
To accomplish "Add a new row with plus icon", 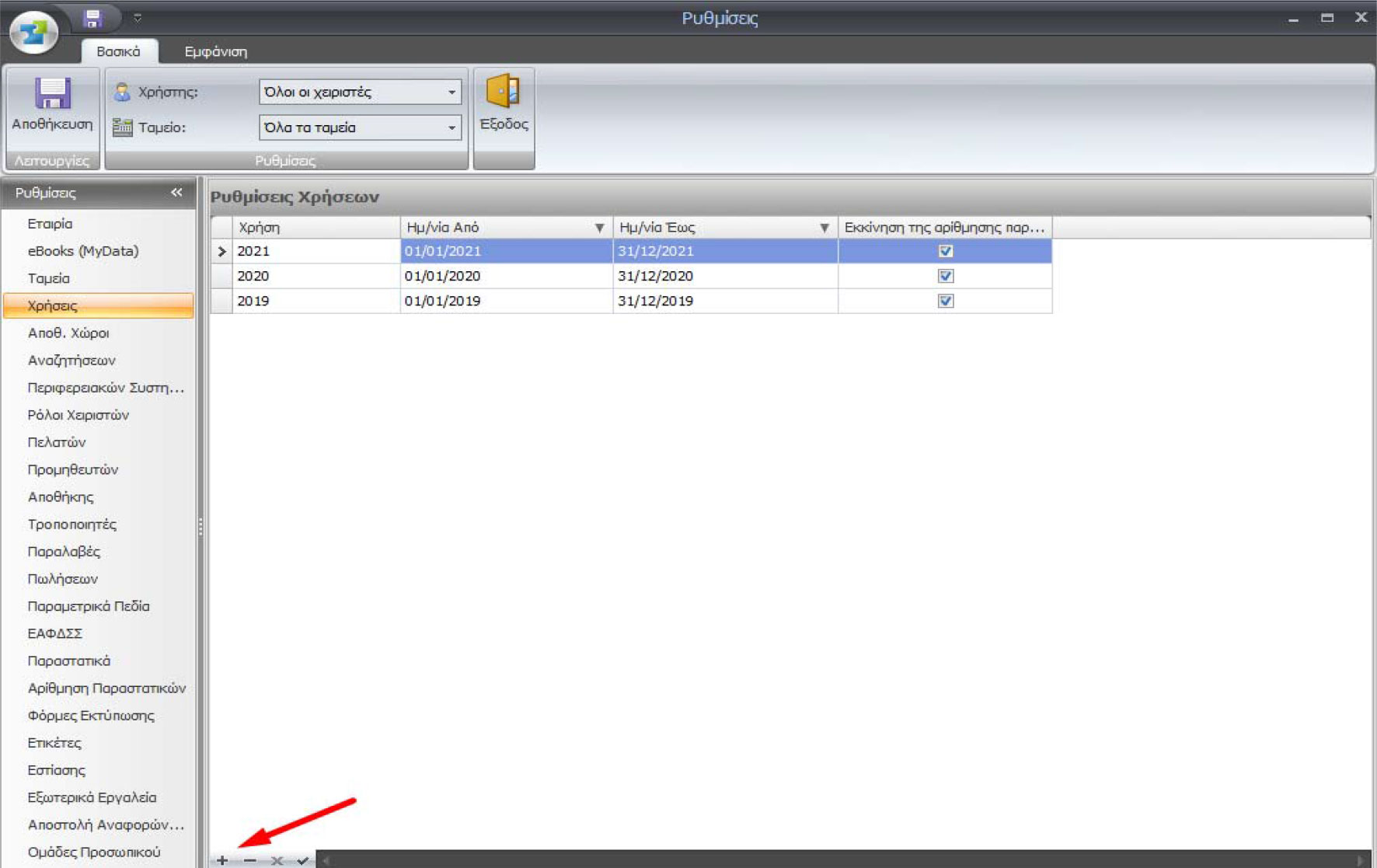I will pyautogui.click(x=222, y=859).
